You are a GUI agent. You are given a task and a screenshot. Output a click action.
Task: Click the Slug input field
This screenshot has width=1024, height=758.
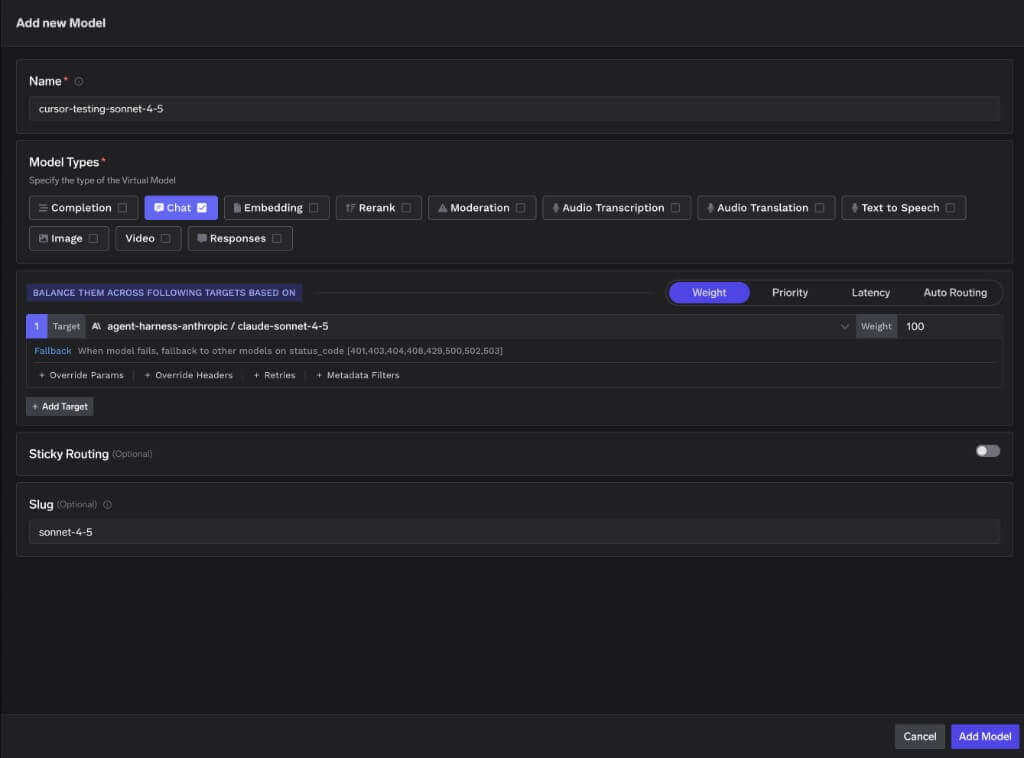coord(514,532)
